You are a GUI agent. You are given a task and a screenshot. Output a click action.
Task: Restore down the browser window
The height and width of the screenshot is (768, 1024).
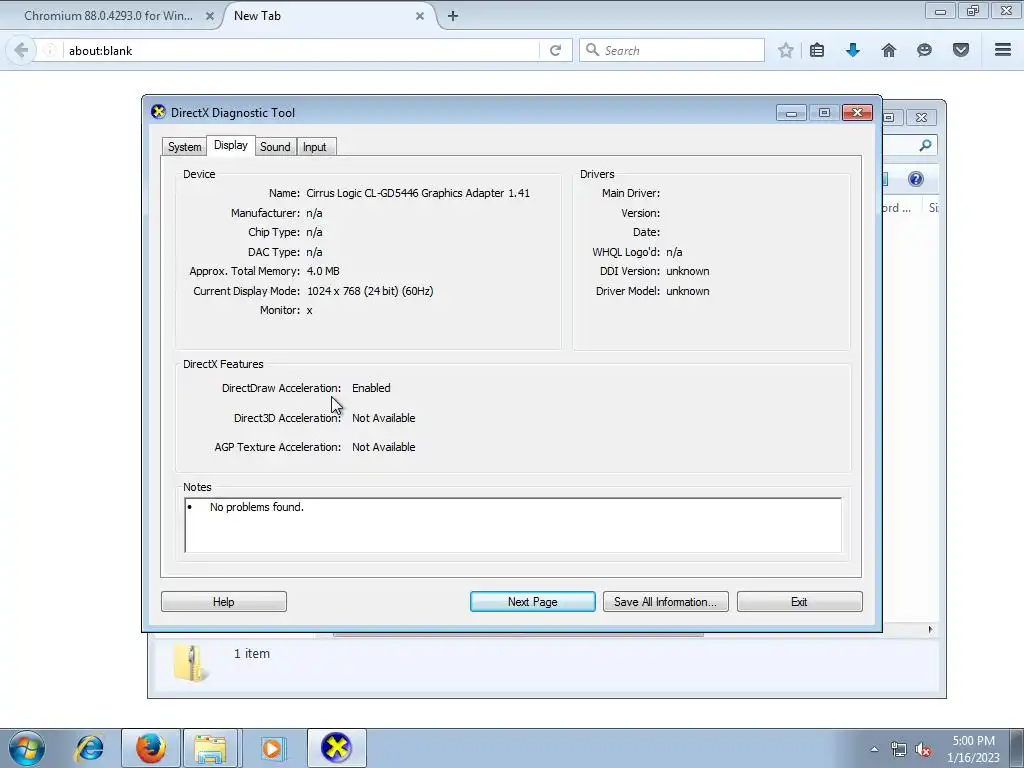(x=973, y=11)
